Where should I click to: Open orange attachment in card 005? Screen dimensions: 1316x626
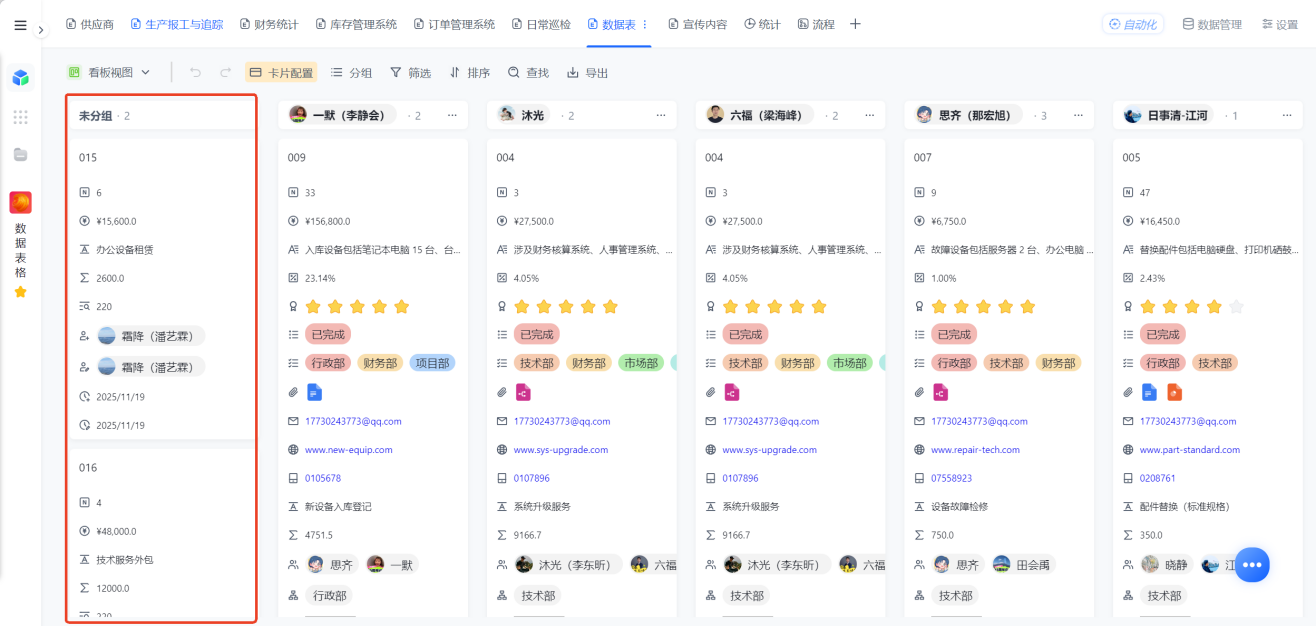click(1174, 392)
